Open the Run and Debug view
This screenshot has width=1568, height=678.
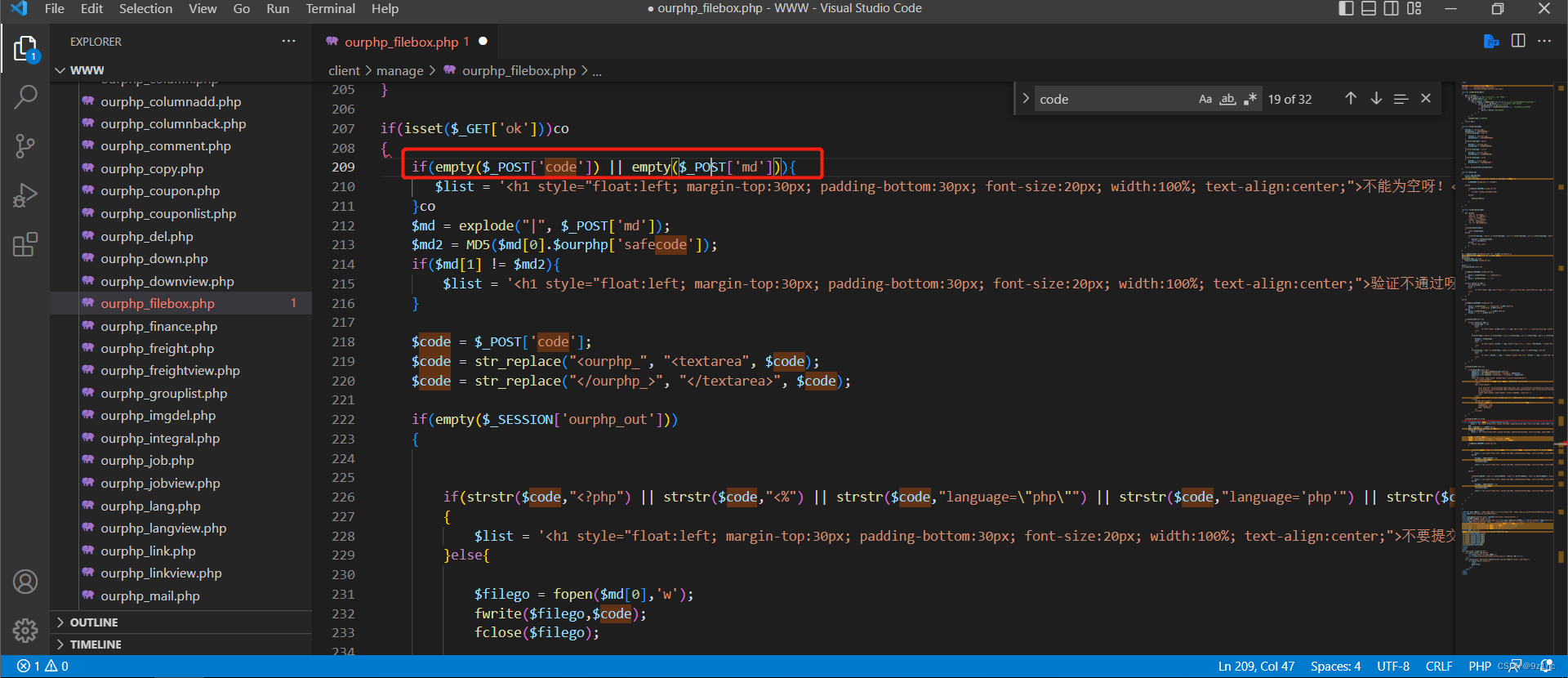point(25,196)
